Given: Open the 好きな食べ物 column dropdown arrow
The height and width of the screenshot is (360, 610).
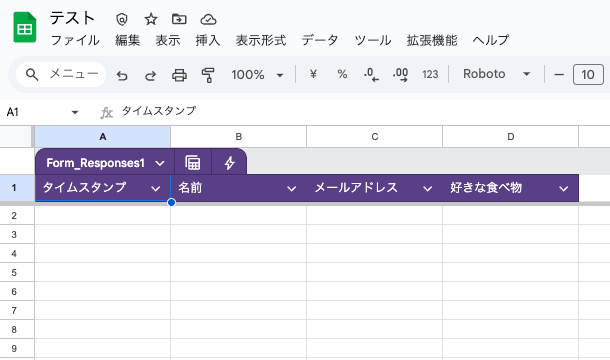Looking at the screenshot, I should (x=564, y=189).
